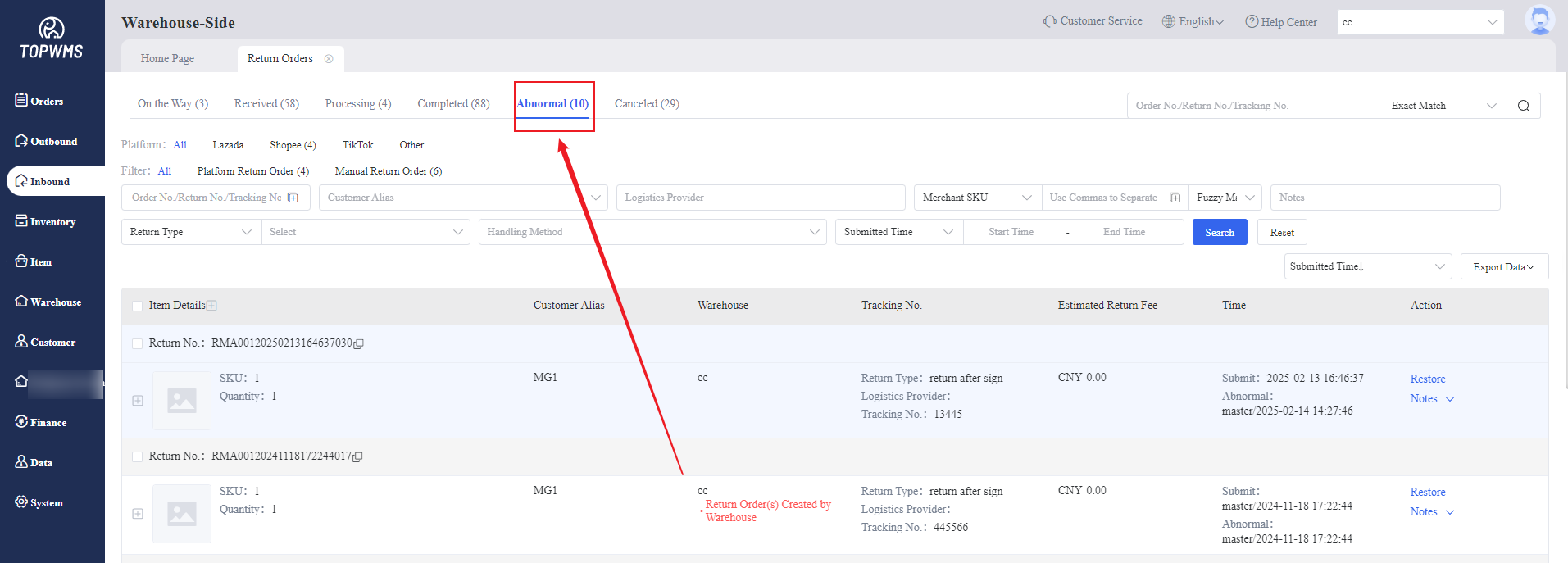Click Restore for the first return order
1568x563 pixels.
tap(1427, 379)
